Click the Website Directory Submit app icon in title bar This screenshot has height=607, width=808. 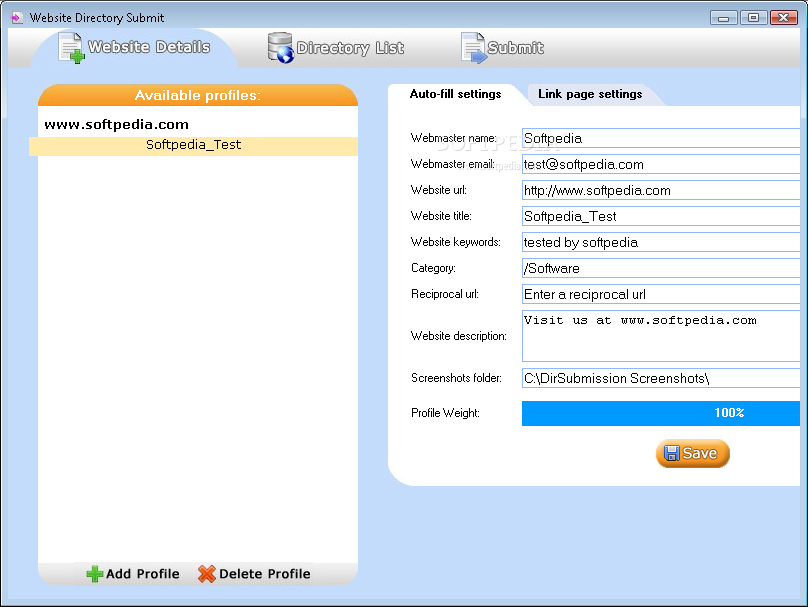click(17, 18)
